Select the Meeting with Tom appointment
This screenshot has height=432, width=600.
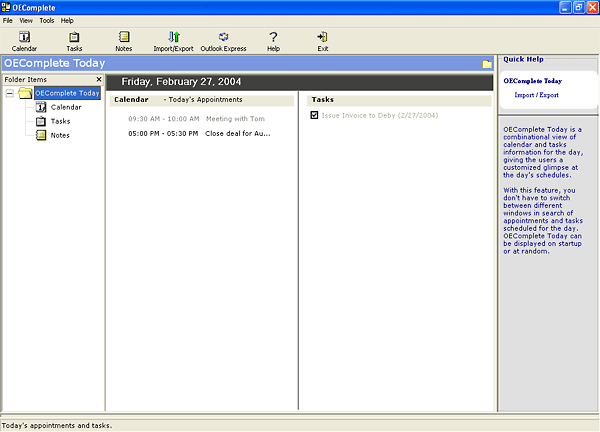pos(235,119)
